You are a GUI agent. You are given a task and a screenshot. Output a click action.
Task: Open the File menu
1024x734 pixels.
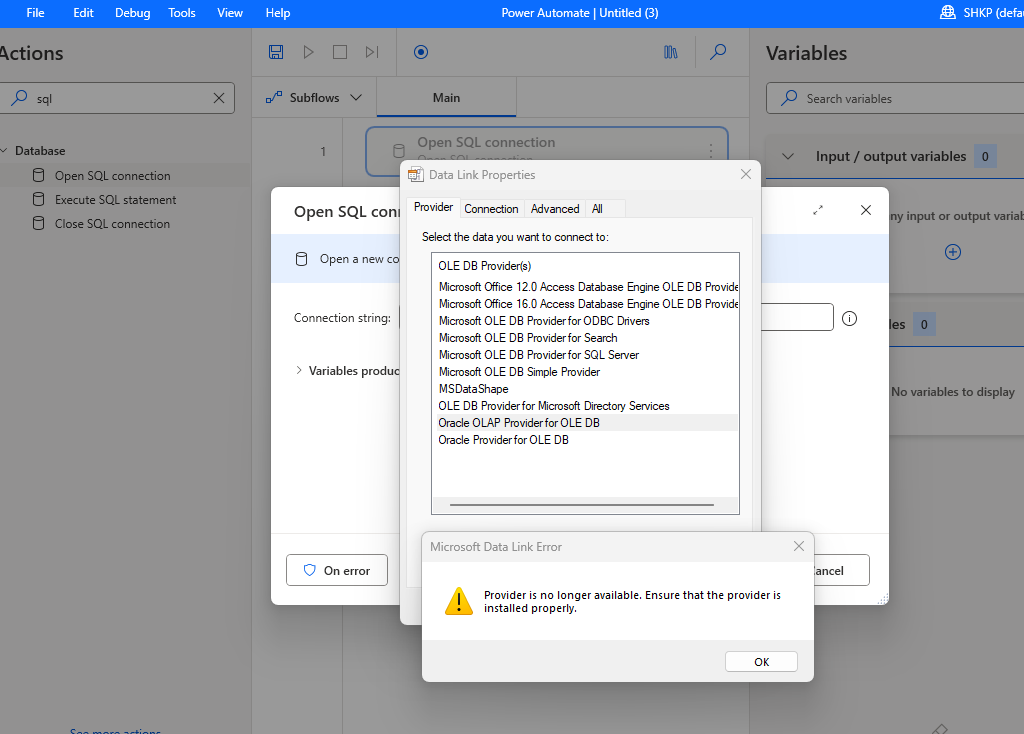click(x=35, y=13)
